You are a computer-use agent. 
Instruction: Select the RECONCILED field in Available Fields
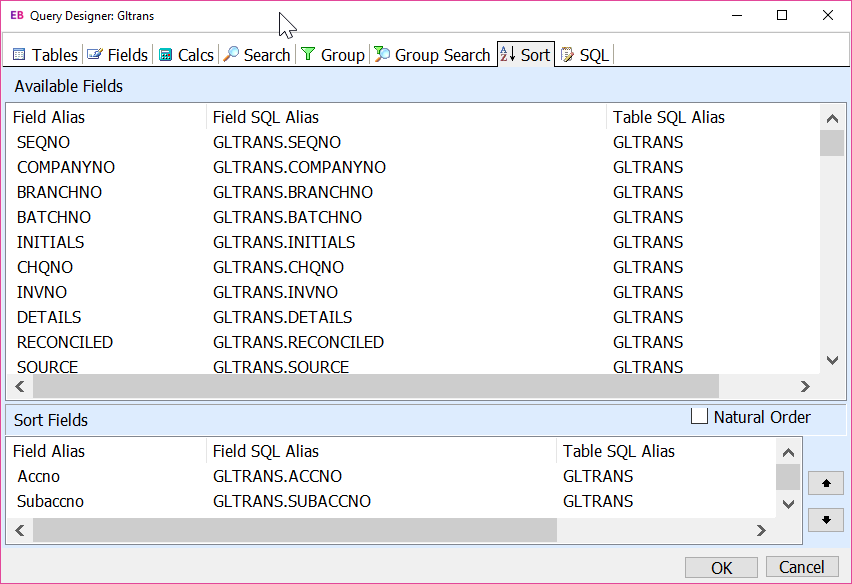(65, 342)
